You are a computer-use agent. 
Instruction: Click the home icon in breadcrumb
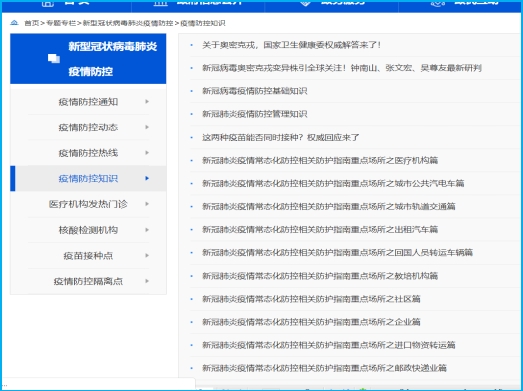point(14,23)
